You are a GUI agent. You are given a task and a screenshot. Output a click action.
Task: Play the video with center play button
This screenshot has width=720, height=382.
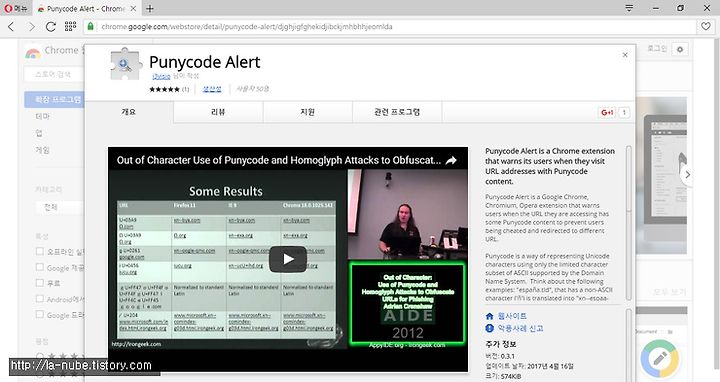pyautogui.click(x=288, y=259)
